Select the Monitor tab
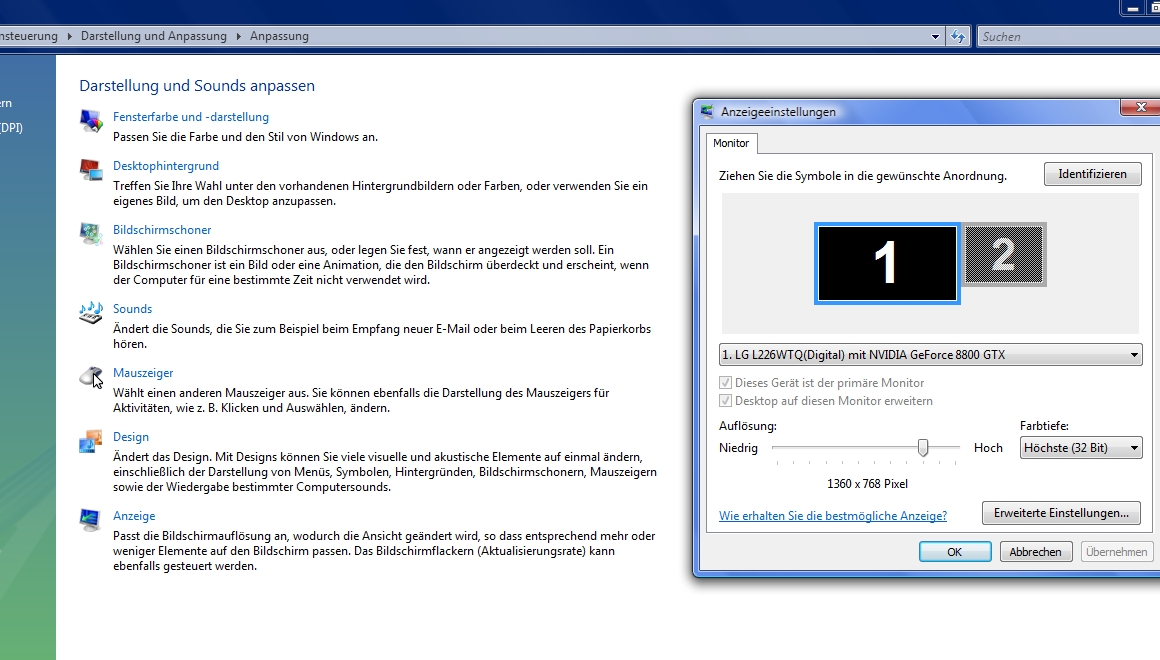The width and height of the screenshot is (1160, 660). point(731,143)
